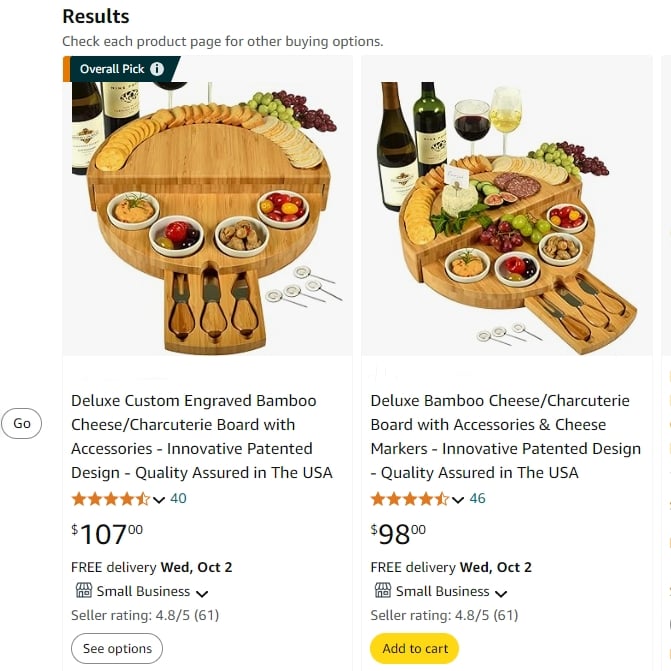The width and height of the screenshot is (671, 671).
Task: Open the 40 reviews link
Action: (x=178, y=498)
